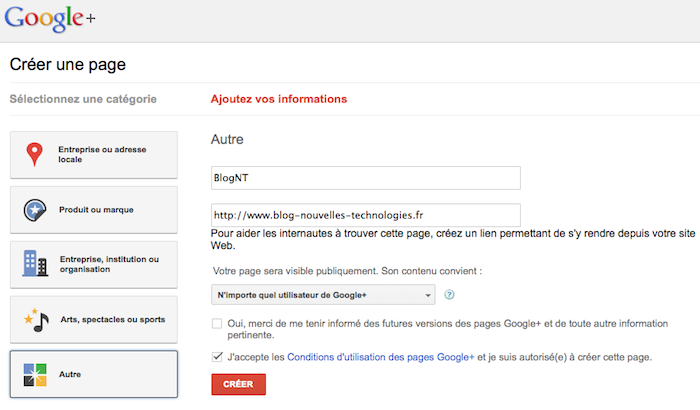Click the BlogNT page name field
The image size is (700, 410).
[x=366, y=177]
